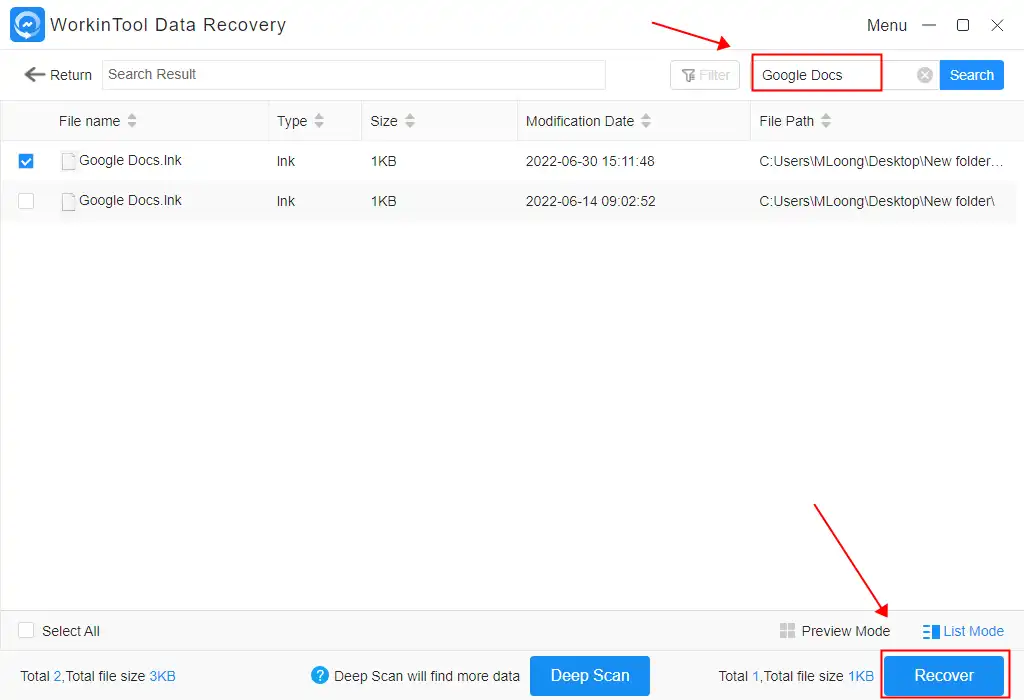Check the second Google Docs.lnk checkbox

pos(26,201)
